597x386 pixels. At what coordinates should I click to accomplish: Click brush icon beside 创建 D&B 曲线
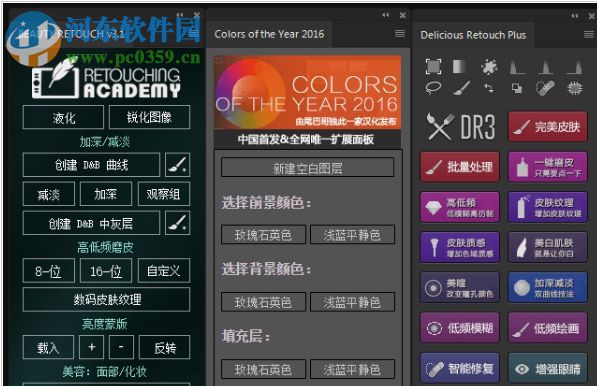pyautogui.click(x=177, y=165)
